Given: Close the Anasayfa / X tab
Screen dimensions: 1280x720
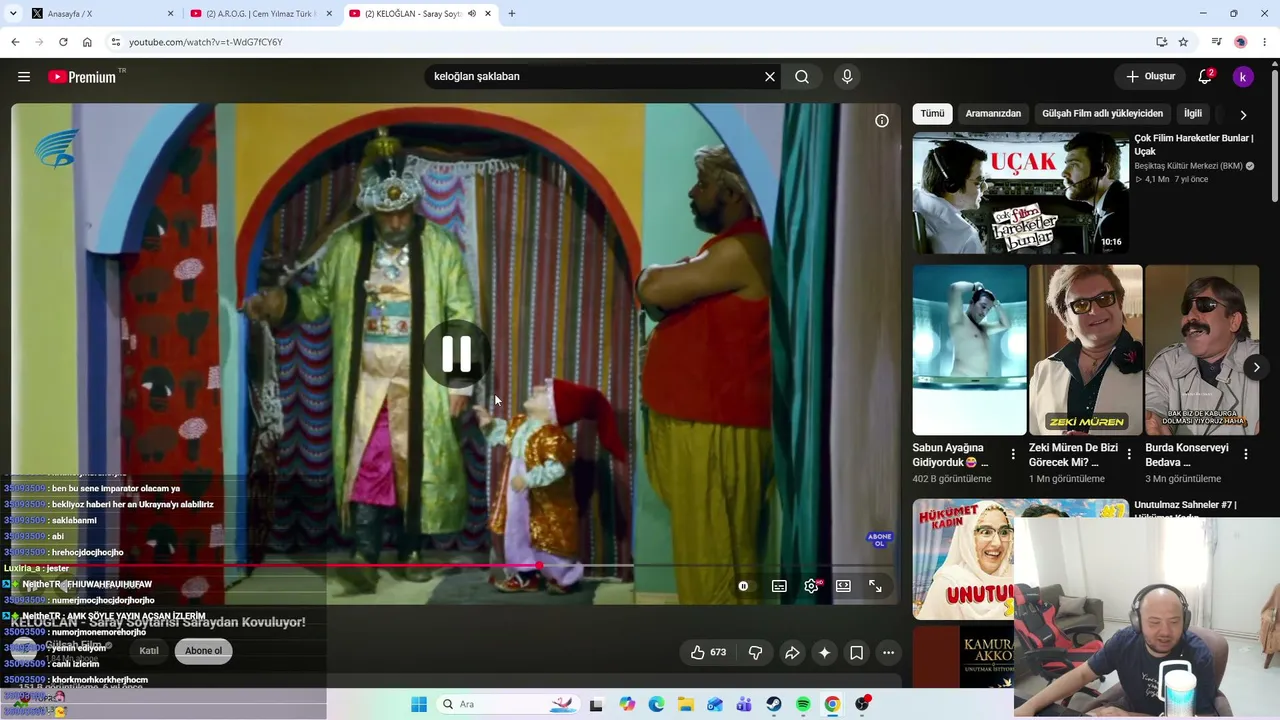Looking at the screenshot, I should [x=170, y=14].
